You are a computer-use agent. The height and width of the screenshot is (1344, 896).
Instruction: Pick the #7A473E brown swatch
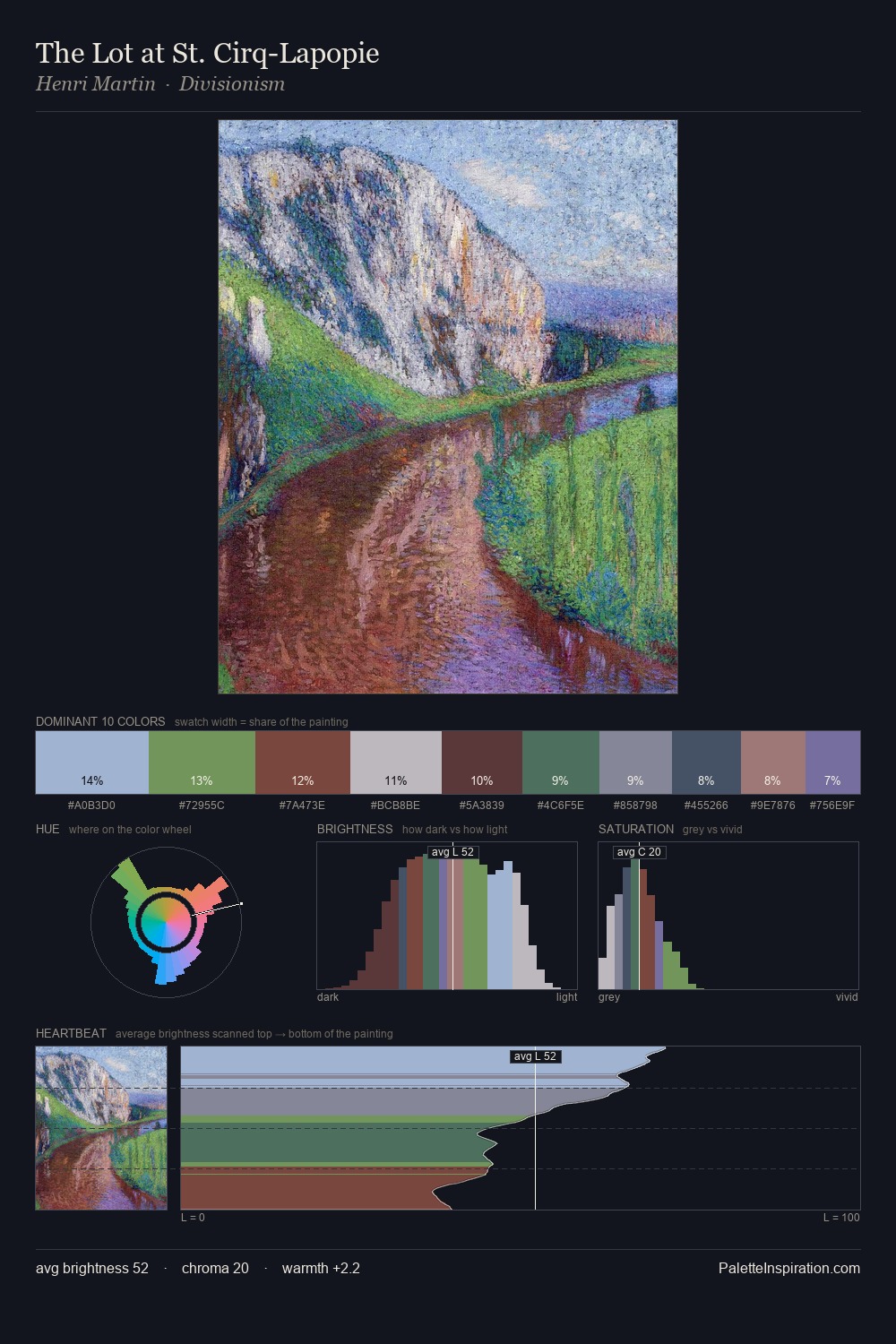click(x=303, y=762)
